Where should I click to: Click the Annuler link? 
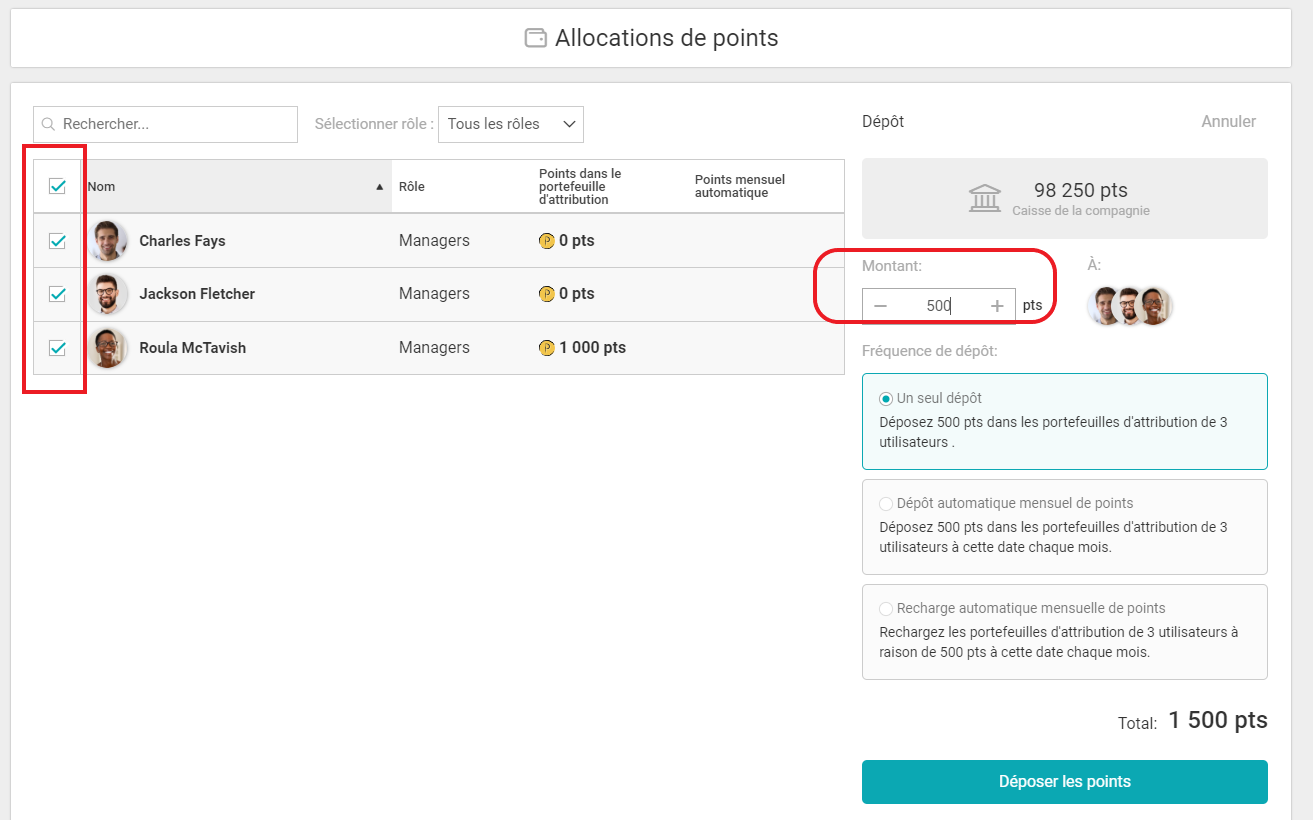(x=1228, y=122)
